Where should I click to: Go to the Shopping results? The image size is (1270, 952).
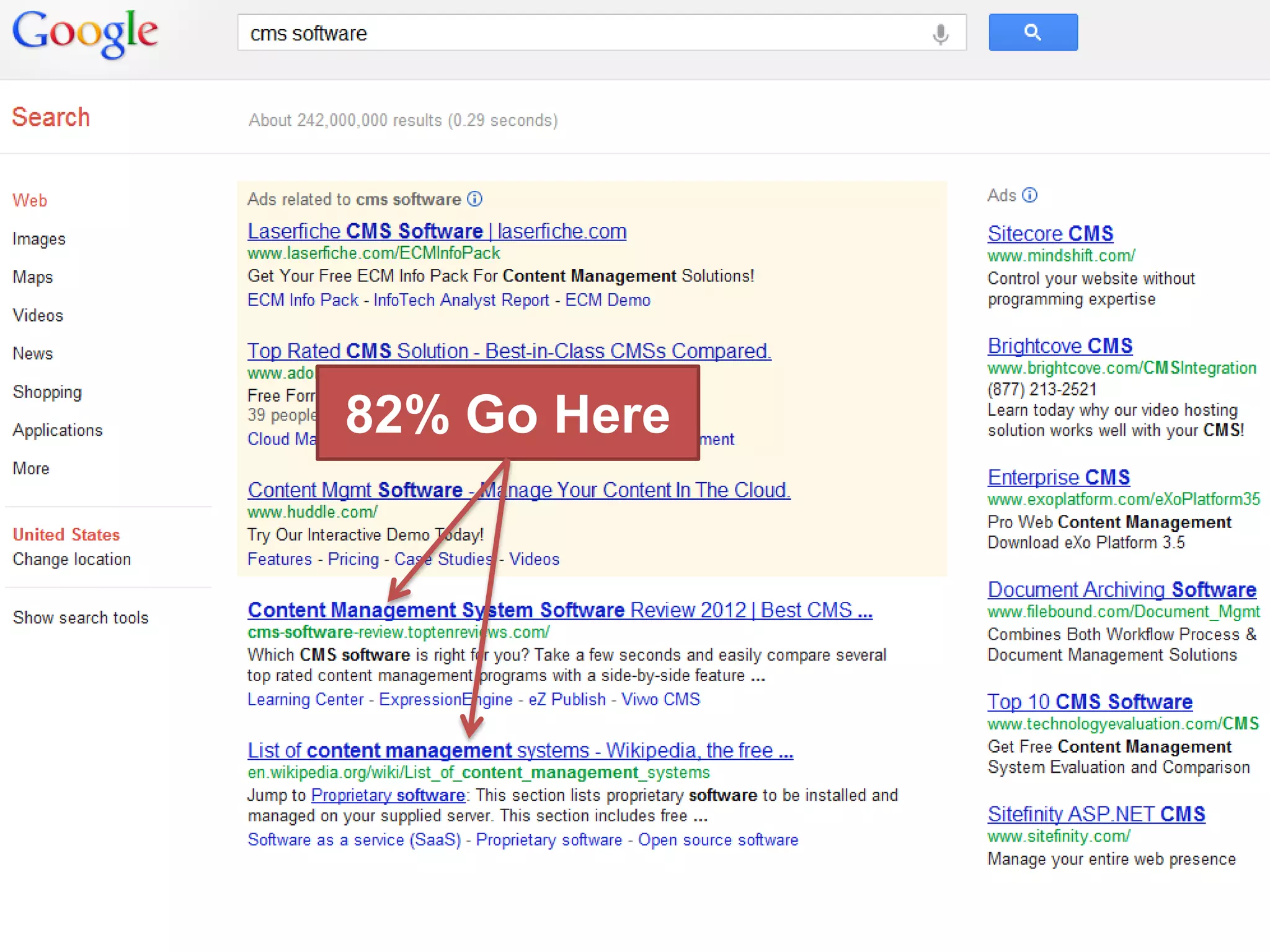click(47, 392)
